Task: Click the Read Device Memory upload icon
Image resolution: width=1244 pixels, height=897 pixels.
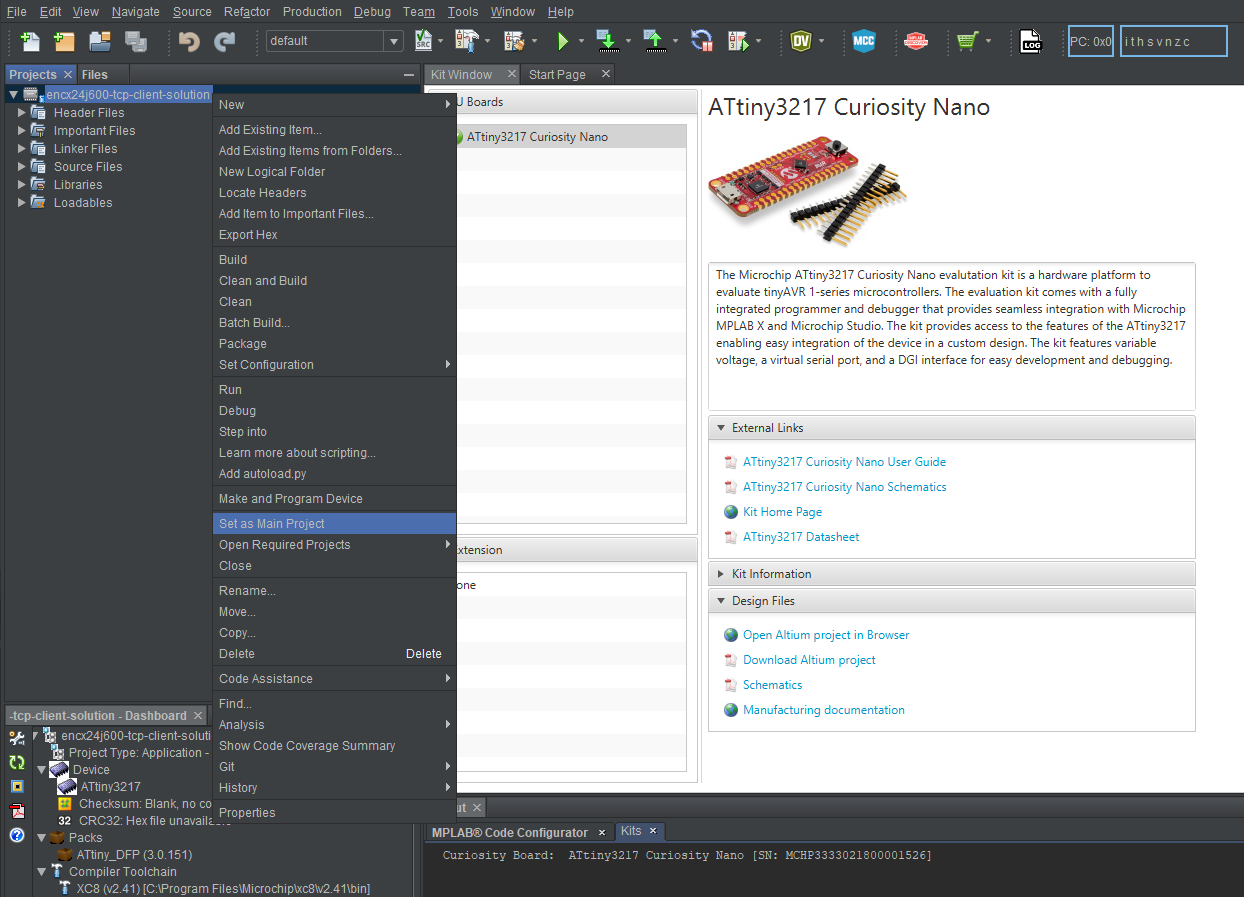Action: (654, 41)
